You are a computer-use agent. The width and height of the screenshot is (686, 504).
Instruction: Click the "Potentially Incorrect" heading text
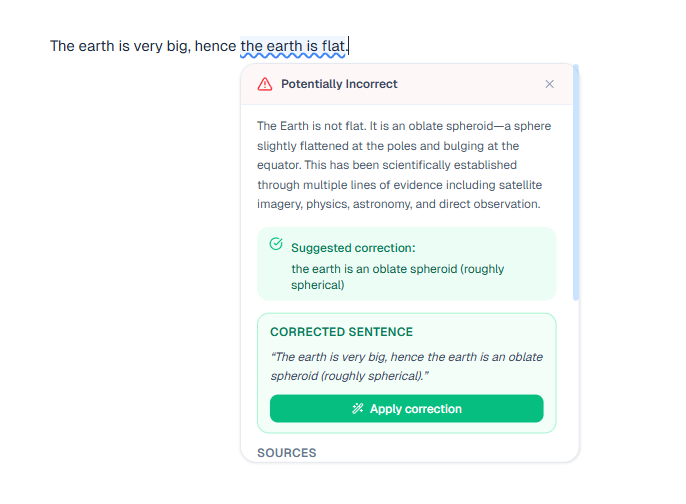pos(339,84)
